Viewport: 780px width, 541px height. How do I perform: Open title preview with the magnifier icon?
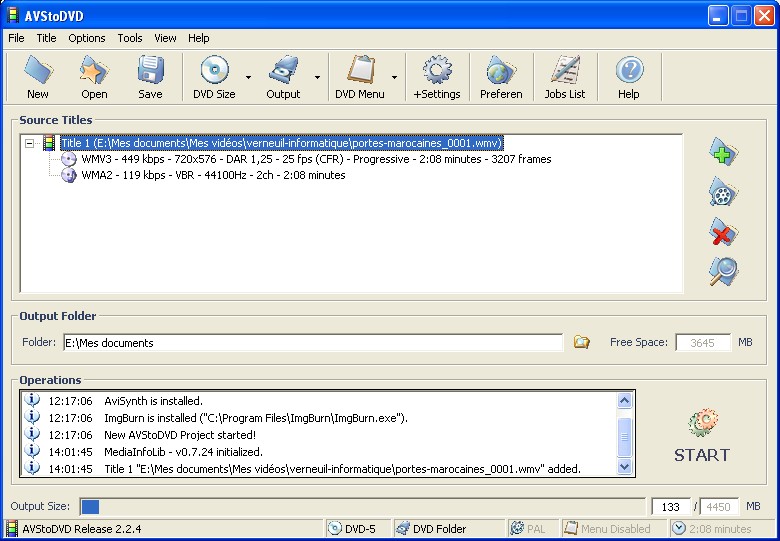pos(722,271)
